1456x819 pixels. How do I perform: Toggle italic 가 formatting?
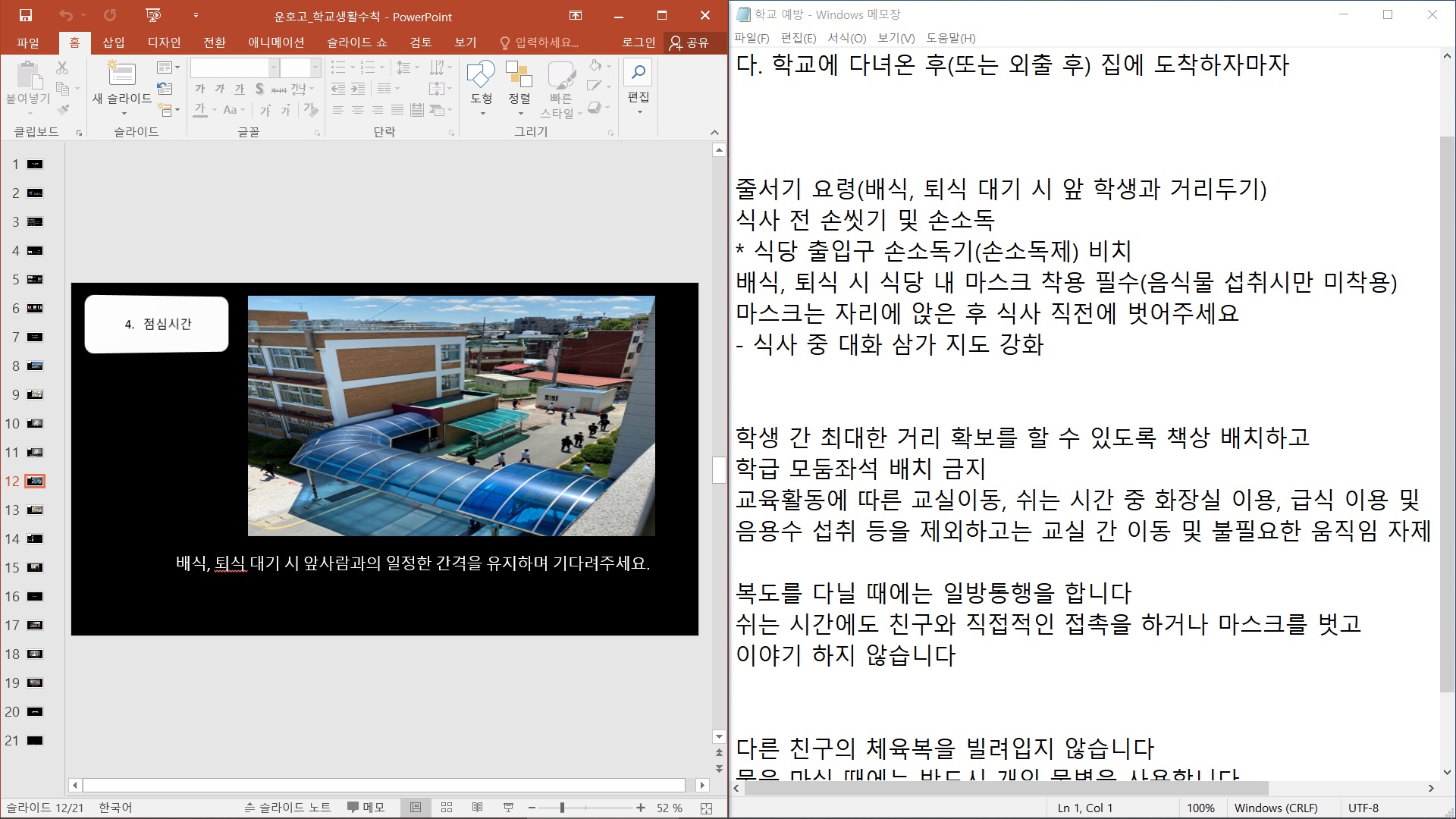point(220,89)
